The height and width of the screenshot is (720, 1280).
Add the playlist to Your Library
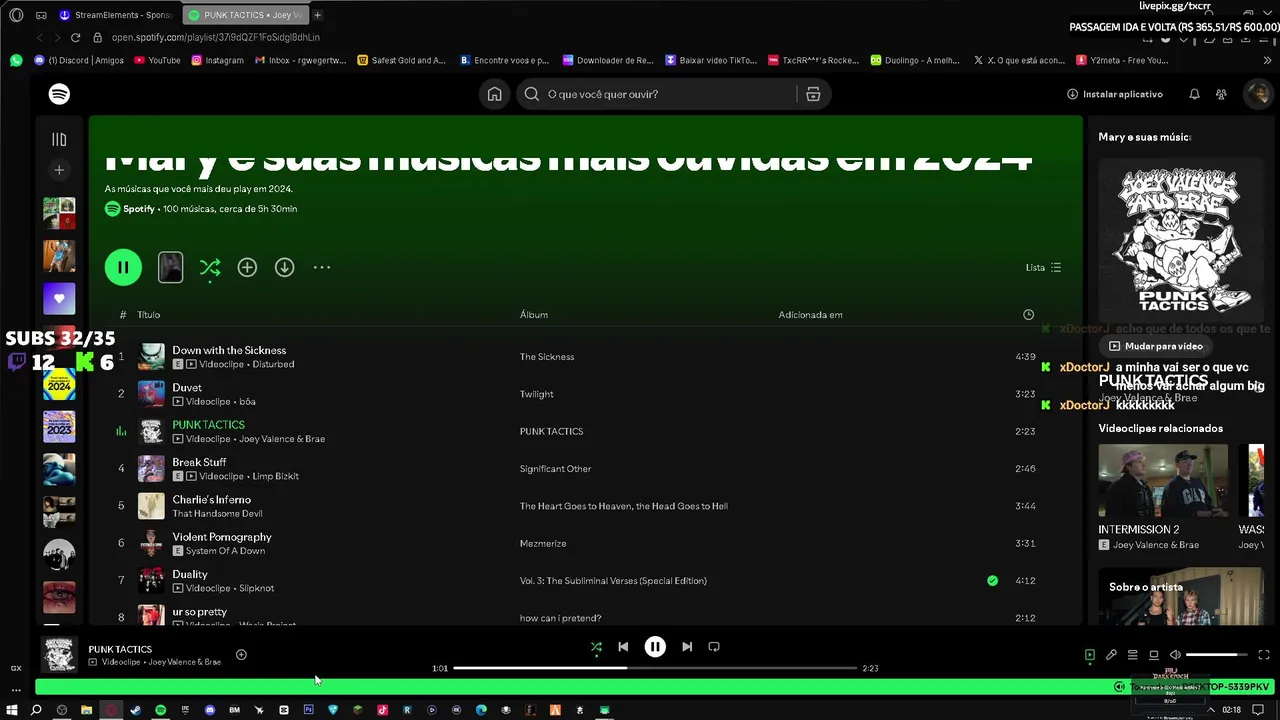(x=247, y=267)
